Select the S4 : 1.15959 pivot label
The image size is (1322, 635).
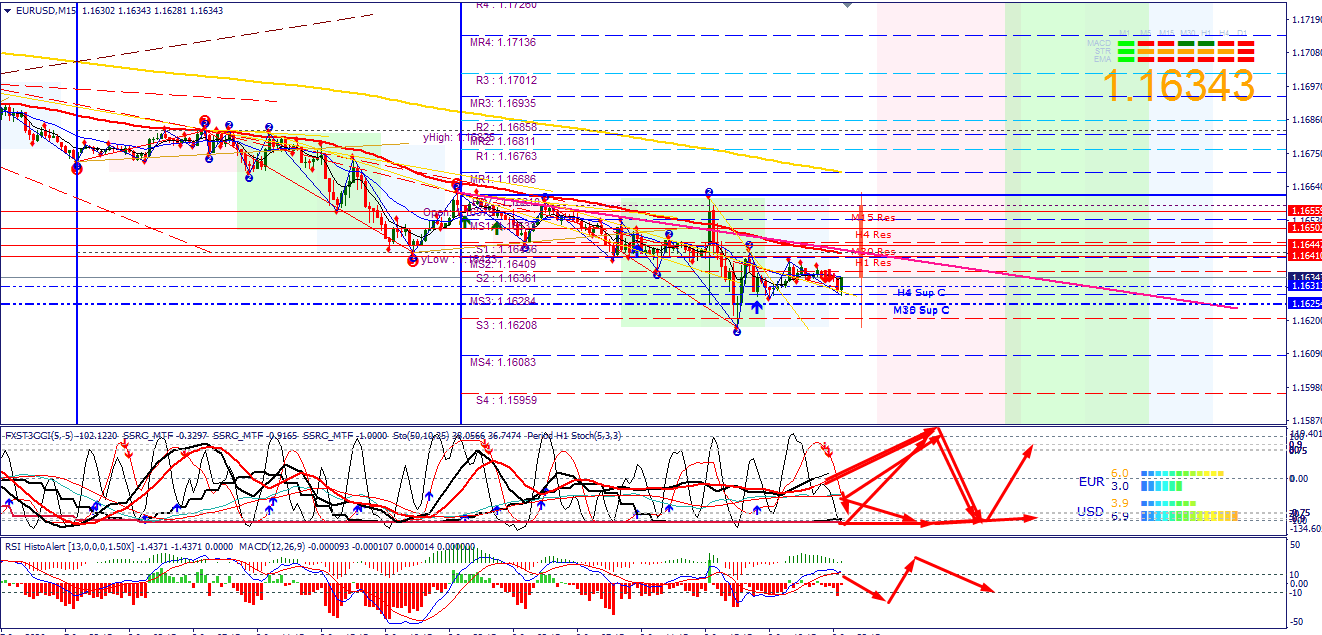[506, 400]
